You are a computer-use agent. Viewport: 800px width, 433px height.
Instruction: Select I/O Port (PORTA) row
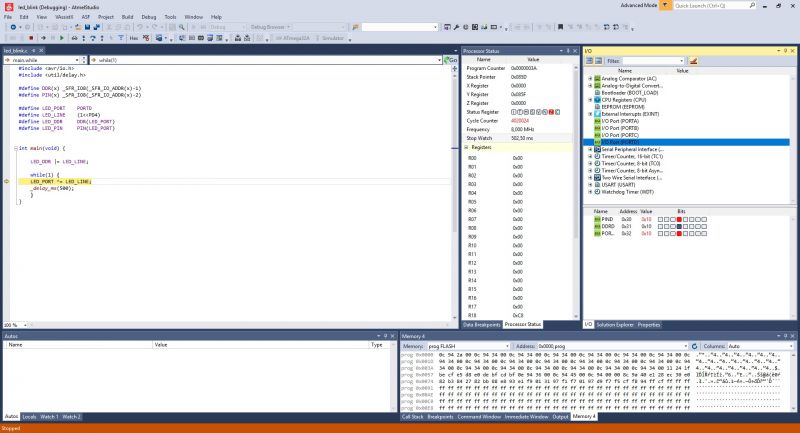tap(619, 121)
